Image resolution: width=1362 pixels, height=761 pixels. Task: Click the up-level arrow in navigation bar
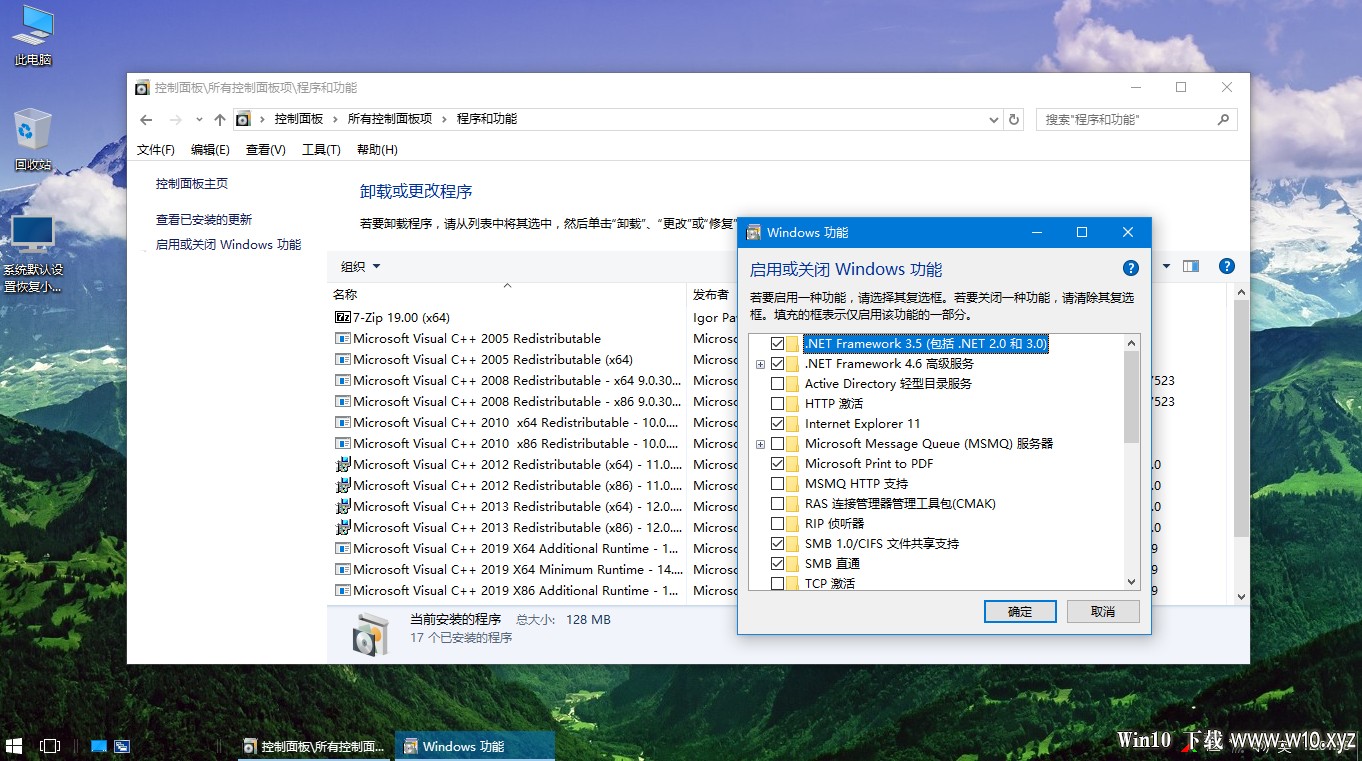point(220,119)
